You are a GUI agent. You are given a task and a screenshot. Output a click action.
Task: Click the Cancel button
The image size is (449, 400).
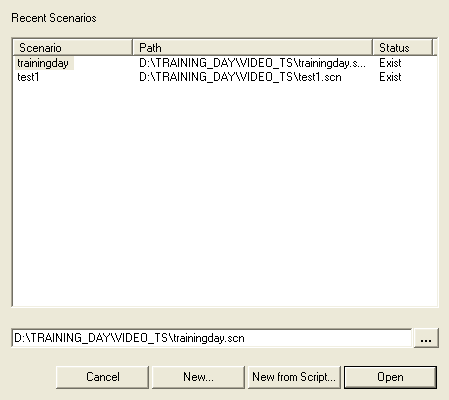click(102, 377)
